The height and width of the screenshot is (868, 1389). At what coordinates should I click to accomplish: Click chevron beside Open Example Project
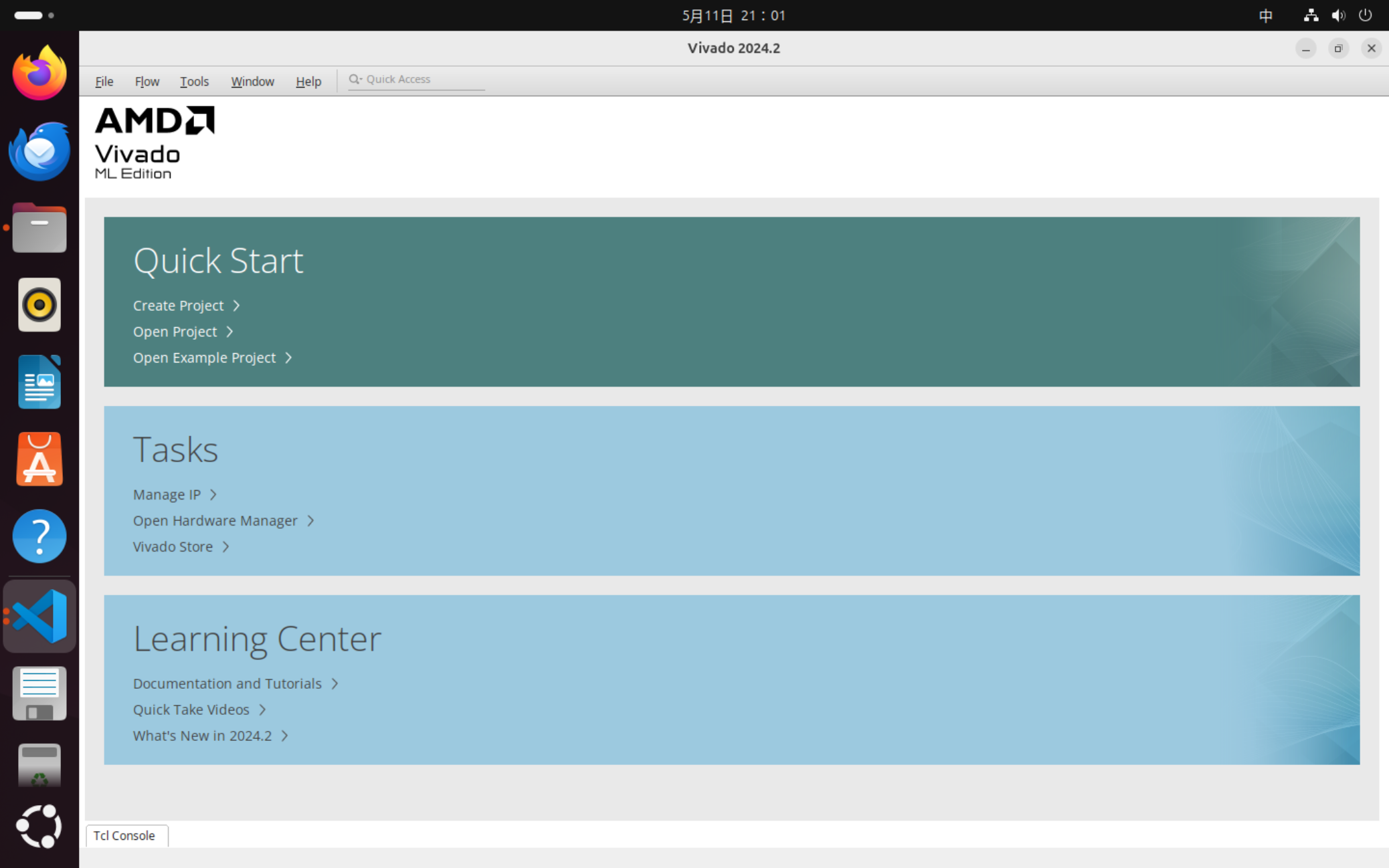click(x=288, y=358)
